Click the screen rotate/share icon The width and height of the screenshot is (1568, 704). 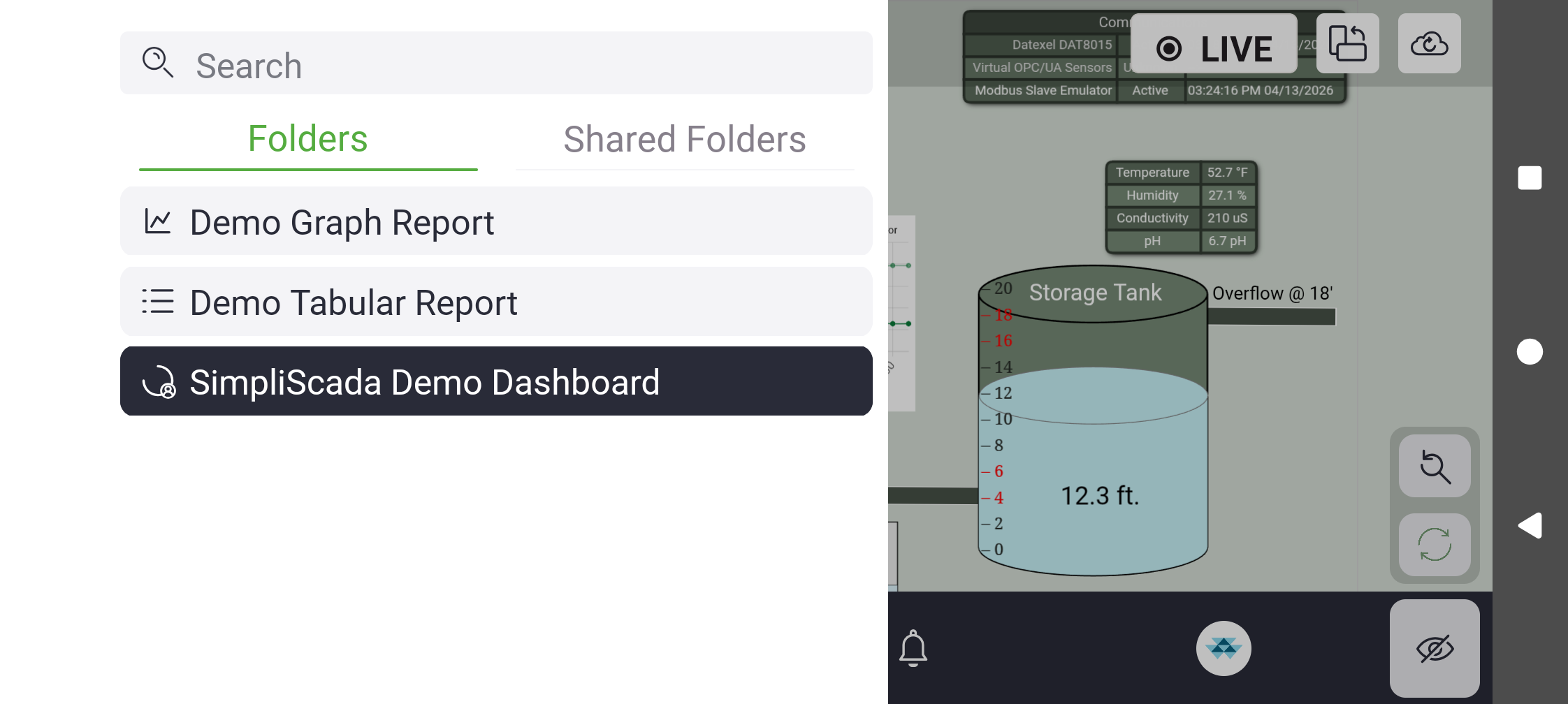click(x=1347, y=44)
